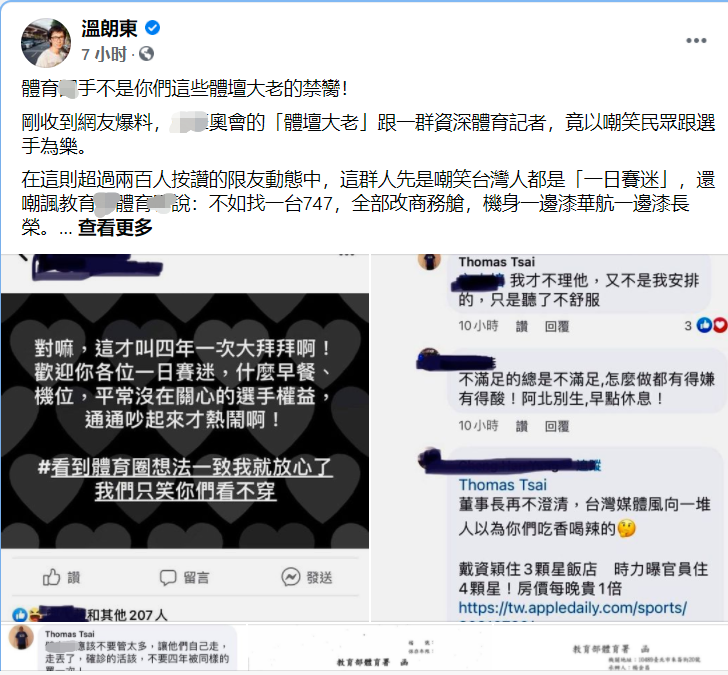Click the blue verified badge
Screen dimensions: 728x675
point(152,28)
